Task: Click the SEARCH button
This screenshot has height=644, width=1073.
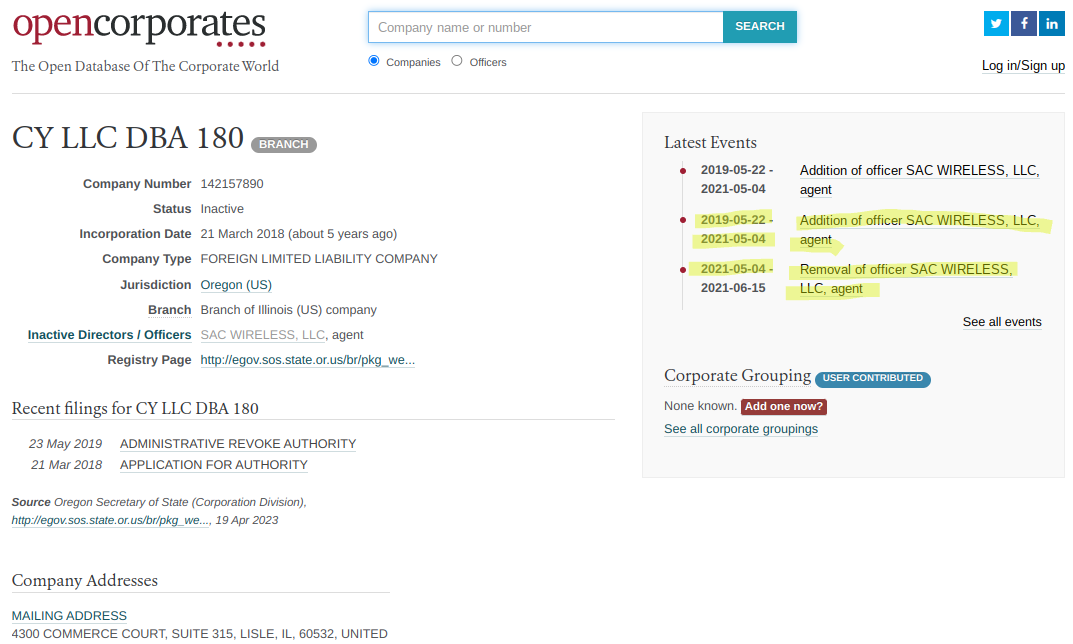Action: pos(760,27)
